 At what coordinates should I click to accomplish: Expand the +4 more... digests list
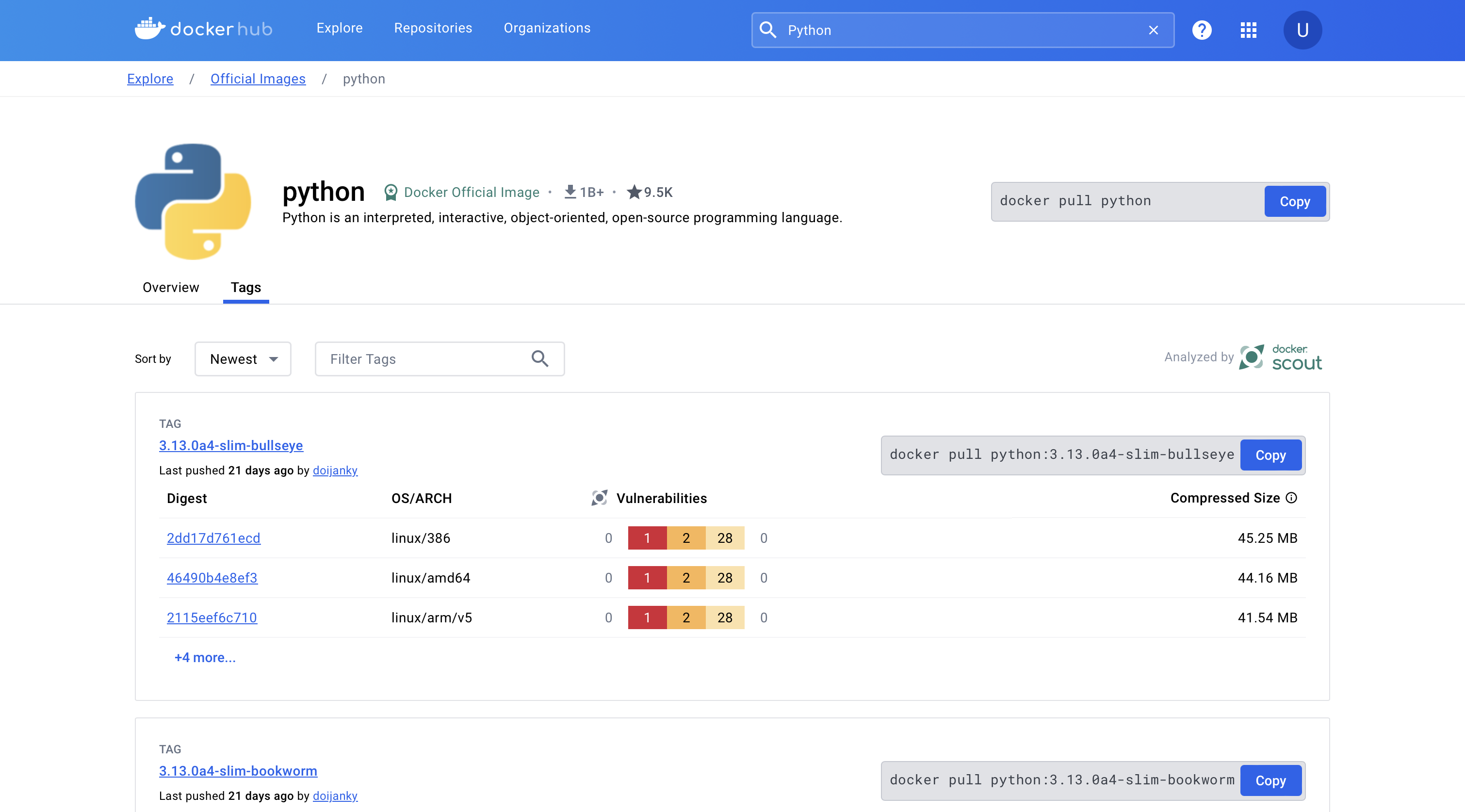(x=205, y=657)
